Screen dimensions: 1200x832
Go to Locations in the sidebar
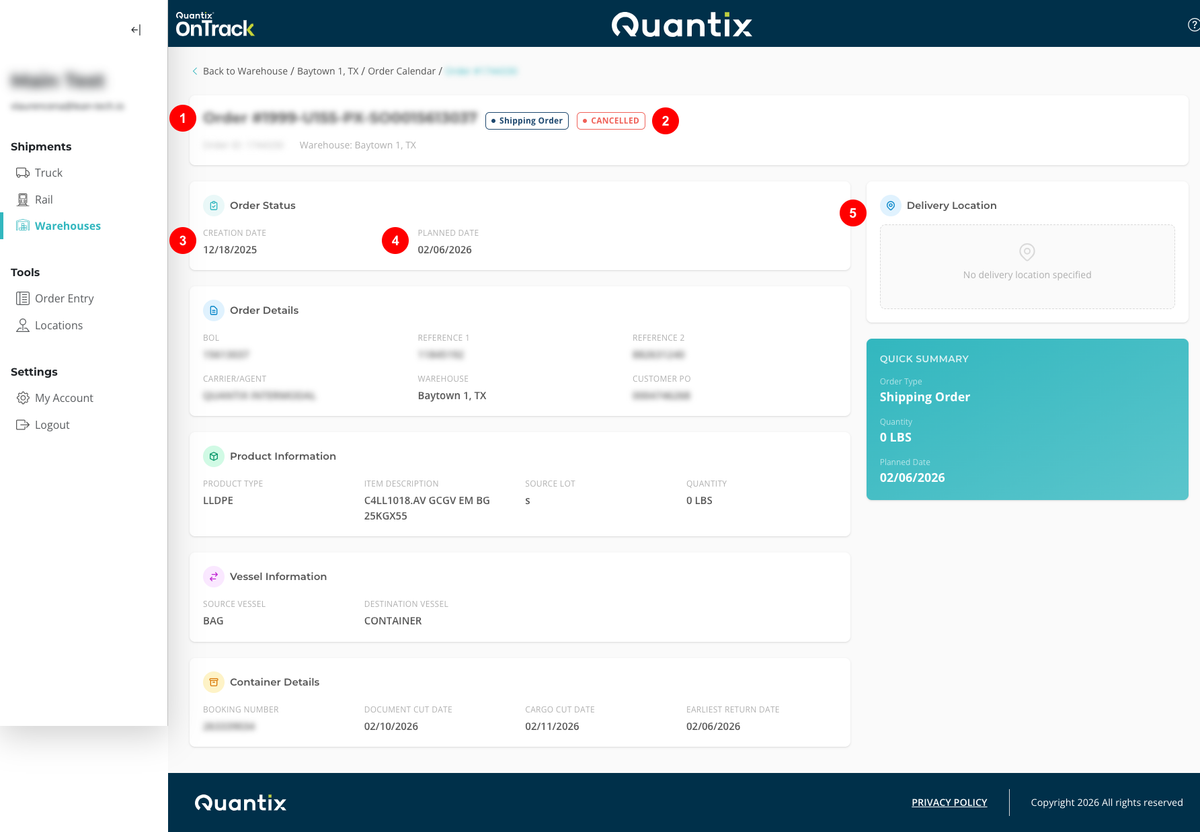tap(58, 325)
